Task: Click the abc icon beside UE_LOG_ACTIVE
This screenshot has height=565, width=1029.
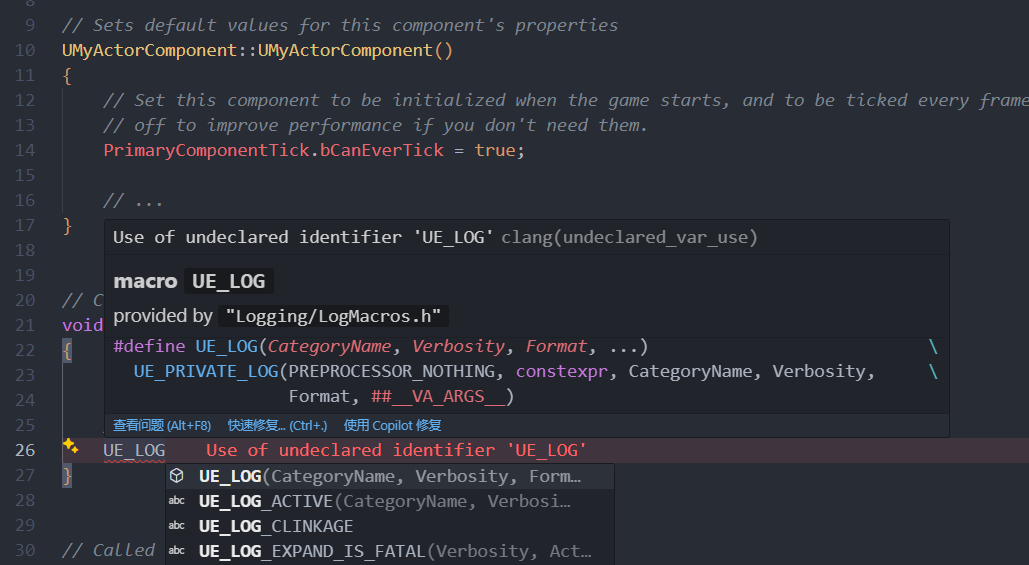Action: point(177,501)
